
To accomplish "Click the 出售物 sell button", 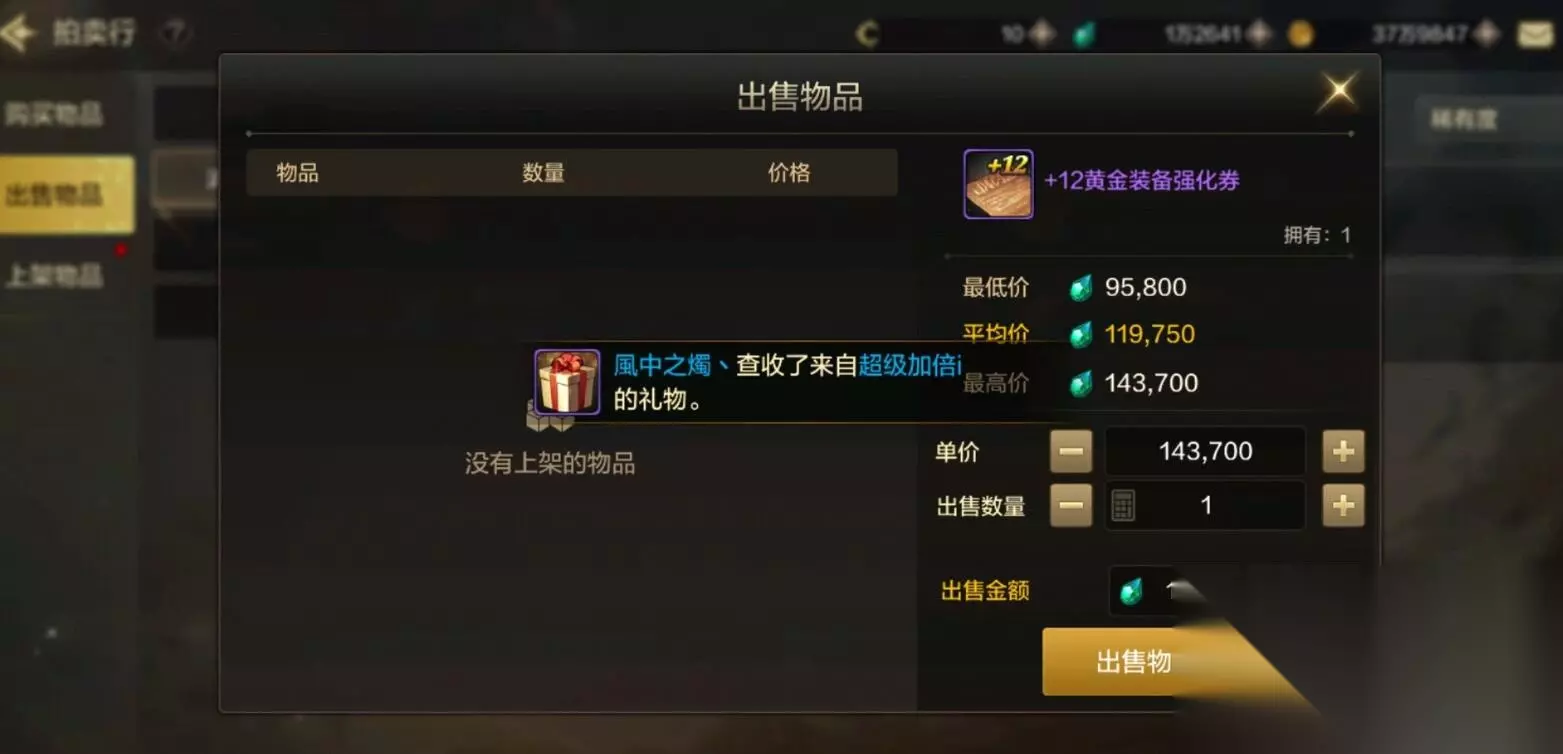I will tap(1134, 661).
